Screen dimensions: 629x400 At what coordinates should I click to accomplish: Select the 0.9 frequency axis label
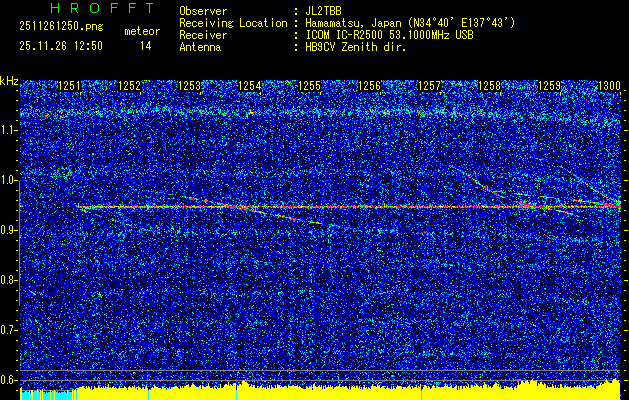tap(9, 230)
